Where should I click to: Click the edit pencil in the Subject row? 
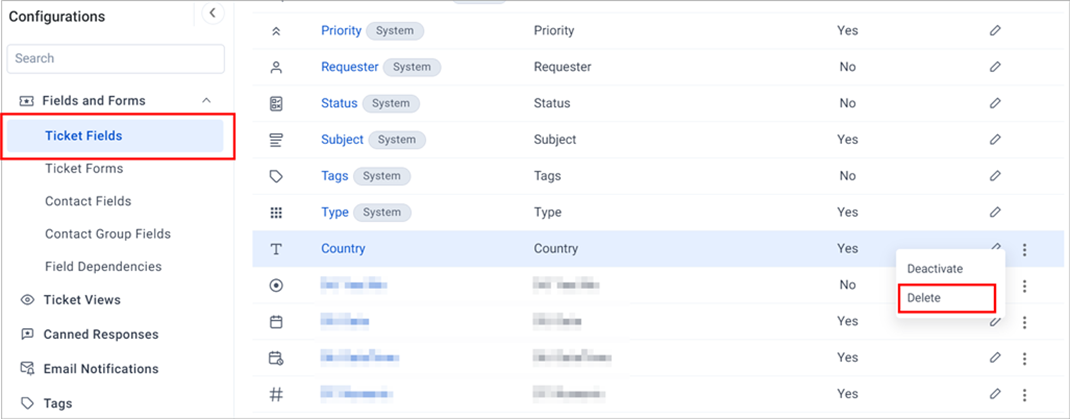coord(995,139)
